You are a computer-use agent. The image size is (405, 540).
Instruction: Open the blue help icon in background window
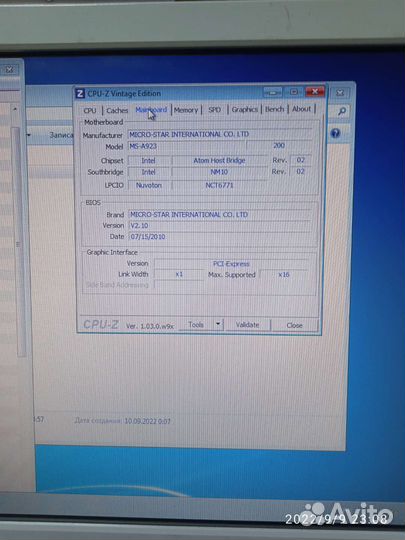[335, 133]
